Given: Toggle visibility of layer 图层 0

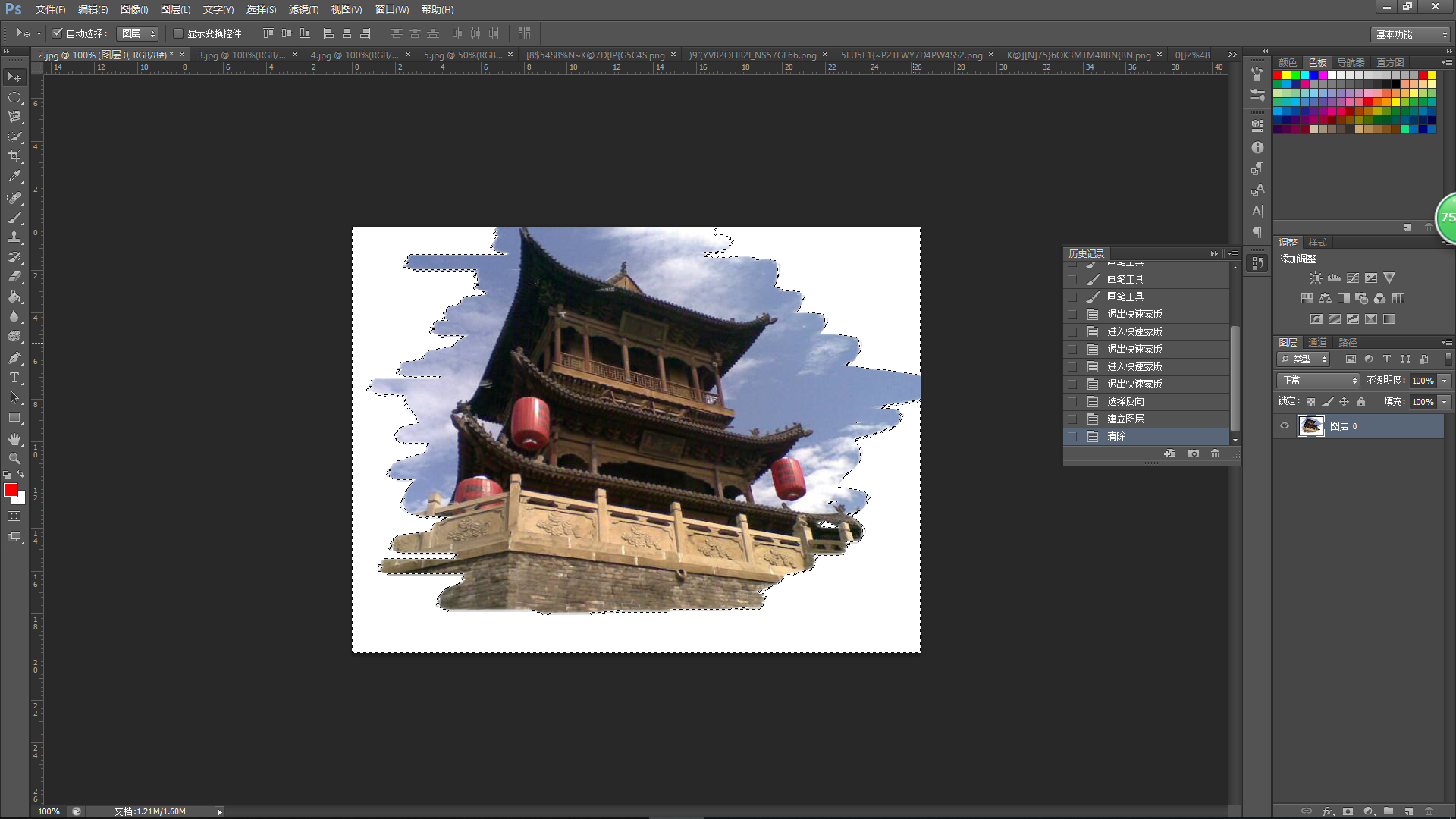Looking at the screenshot, I should click(1284, 425).
